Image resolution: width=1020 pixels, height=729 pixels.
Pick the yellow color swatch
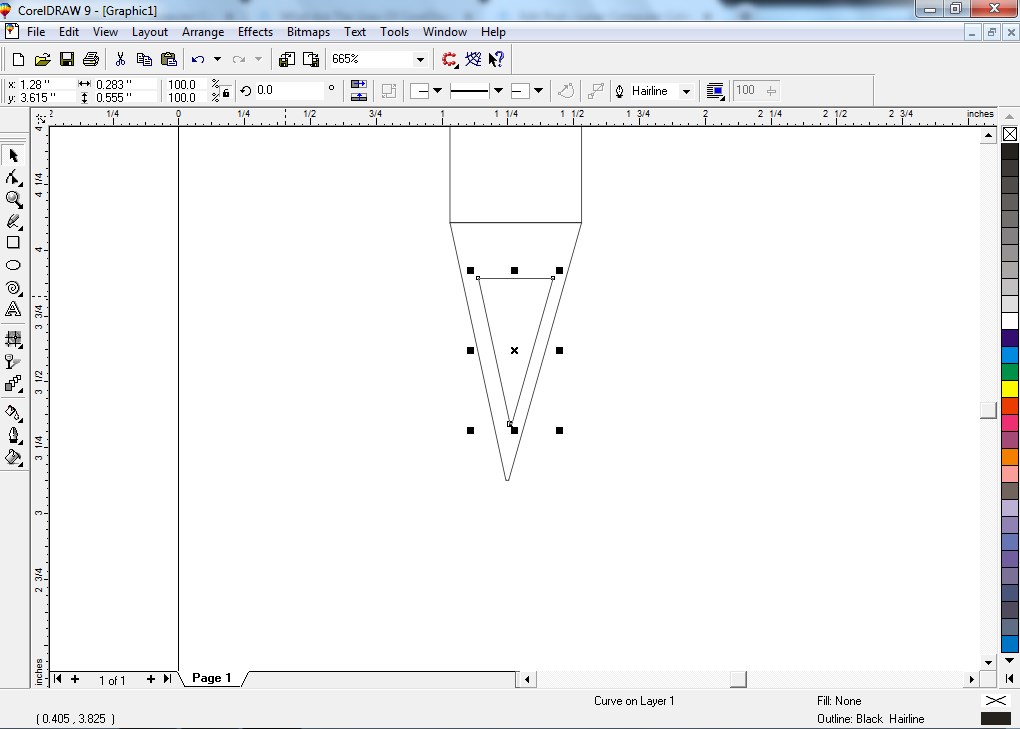click(x=1010, y=388)
